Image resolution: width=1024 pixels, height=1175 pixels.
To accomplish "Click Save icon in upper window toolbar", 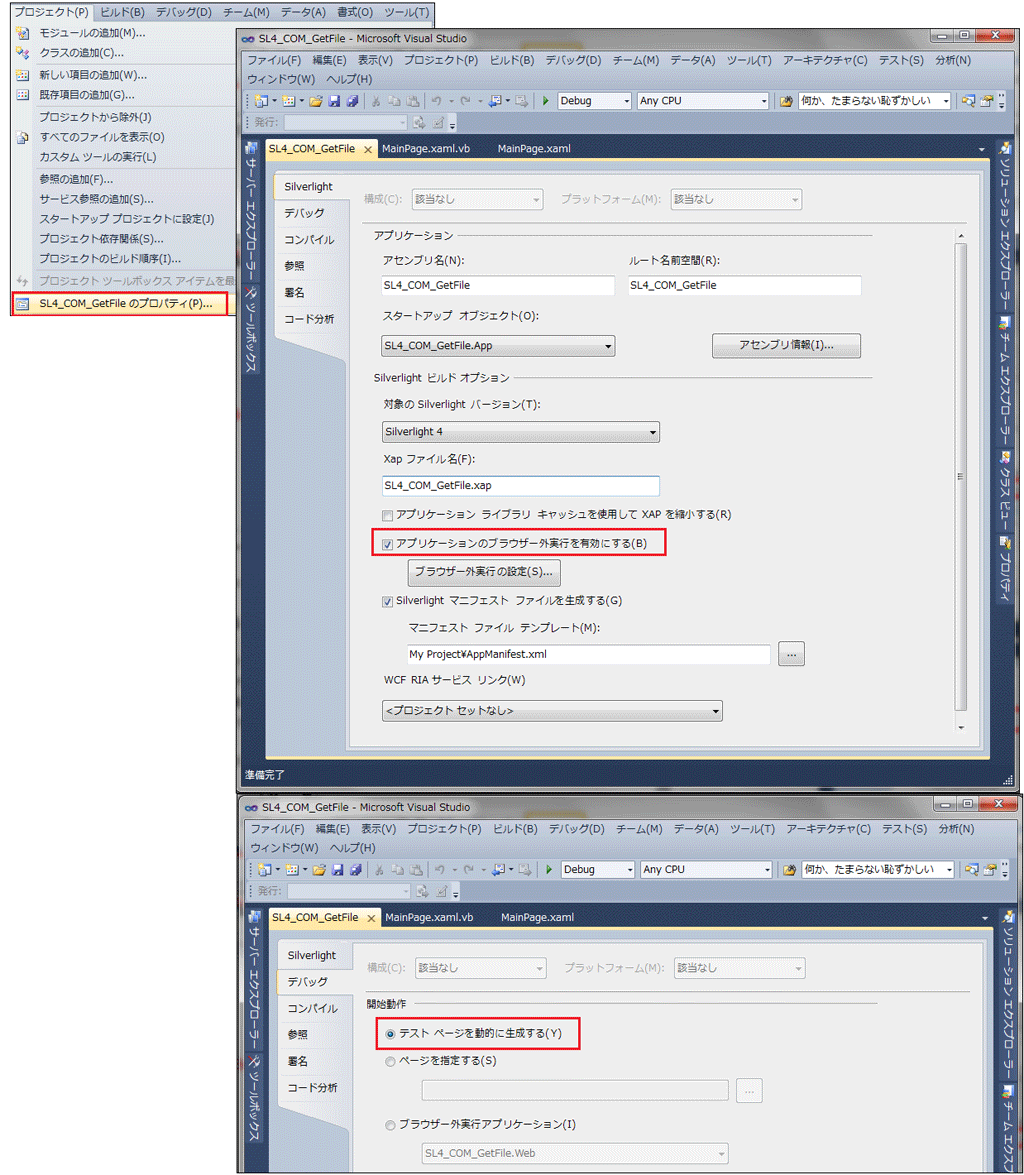I will pos(334,101).
